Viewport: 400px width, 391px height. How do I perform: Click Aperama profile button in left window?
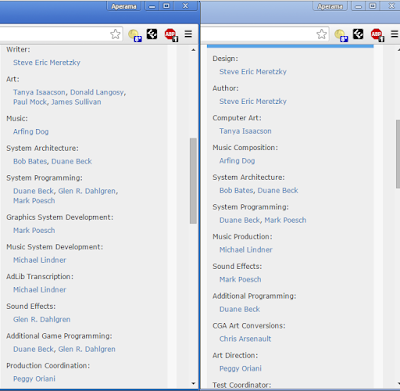pos(124,6)
